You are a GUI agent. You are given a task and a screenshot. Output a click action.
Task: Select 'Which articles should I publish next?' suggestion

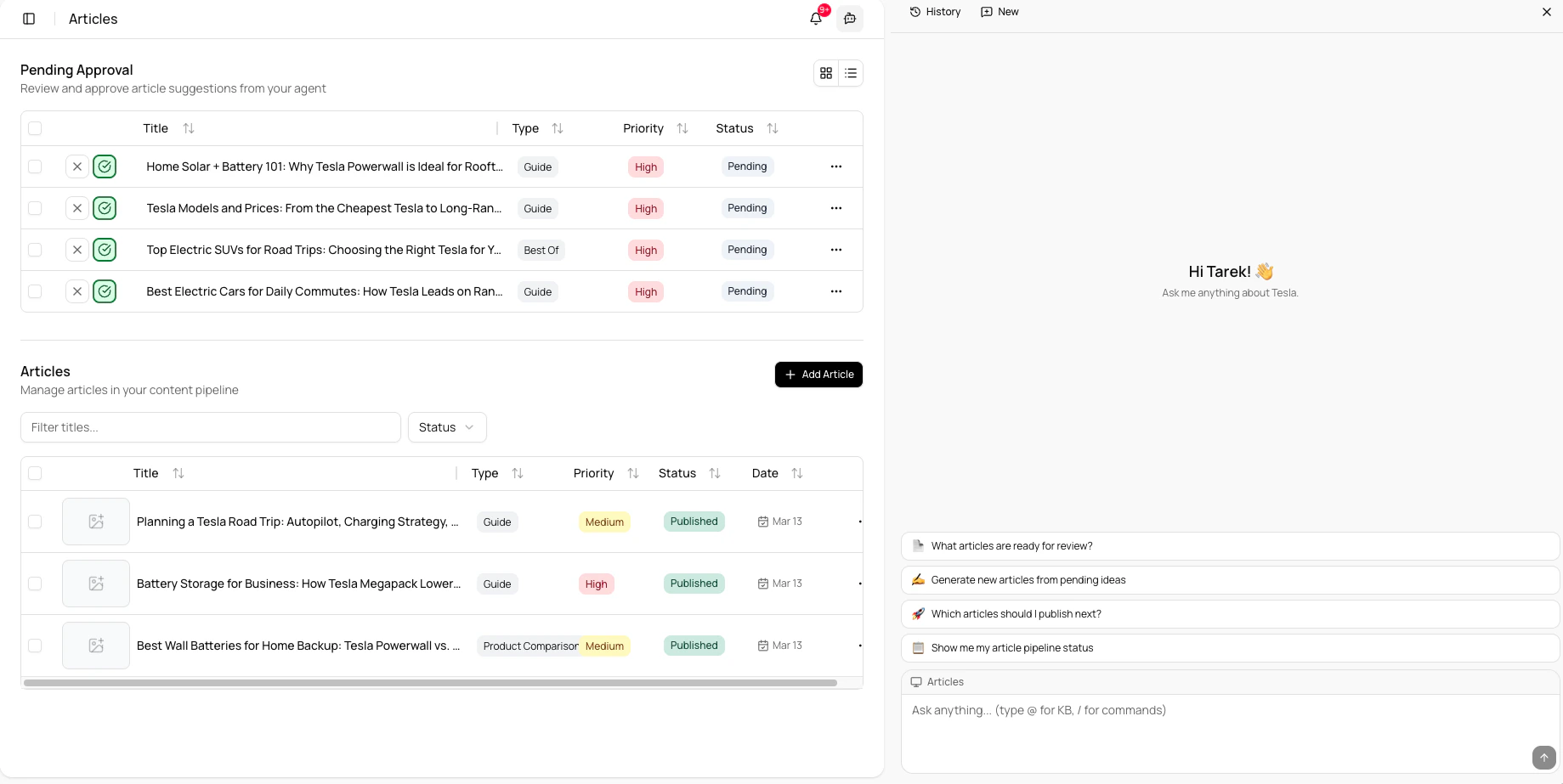[1230, 614]
